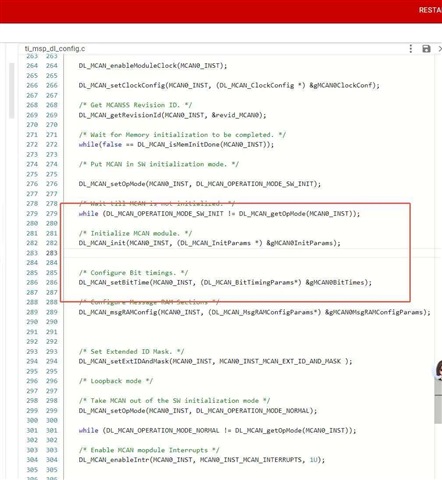Click line number 283 in the gutter

[x=52, y=253]
